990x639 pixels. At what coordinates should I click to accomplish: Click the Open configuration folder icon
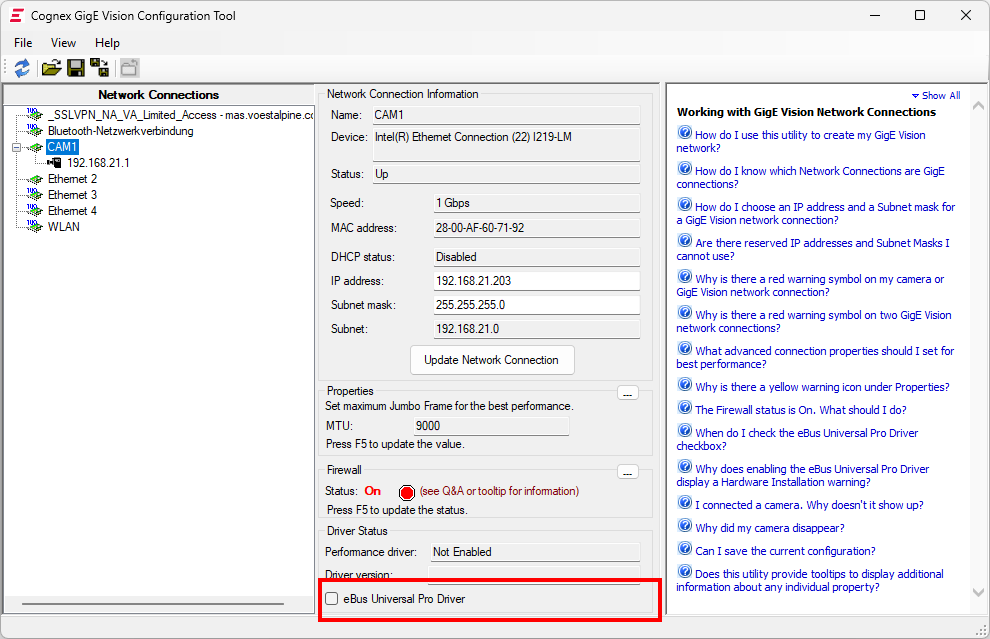(x=50, y=68)
